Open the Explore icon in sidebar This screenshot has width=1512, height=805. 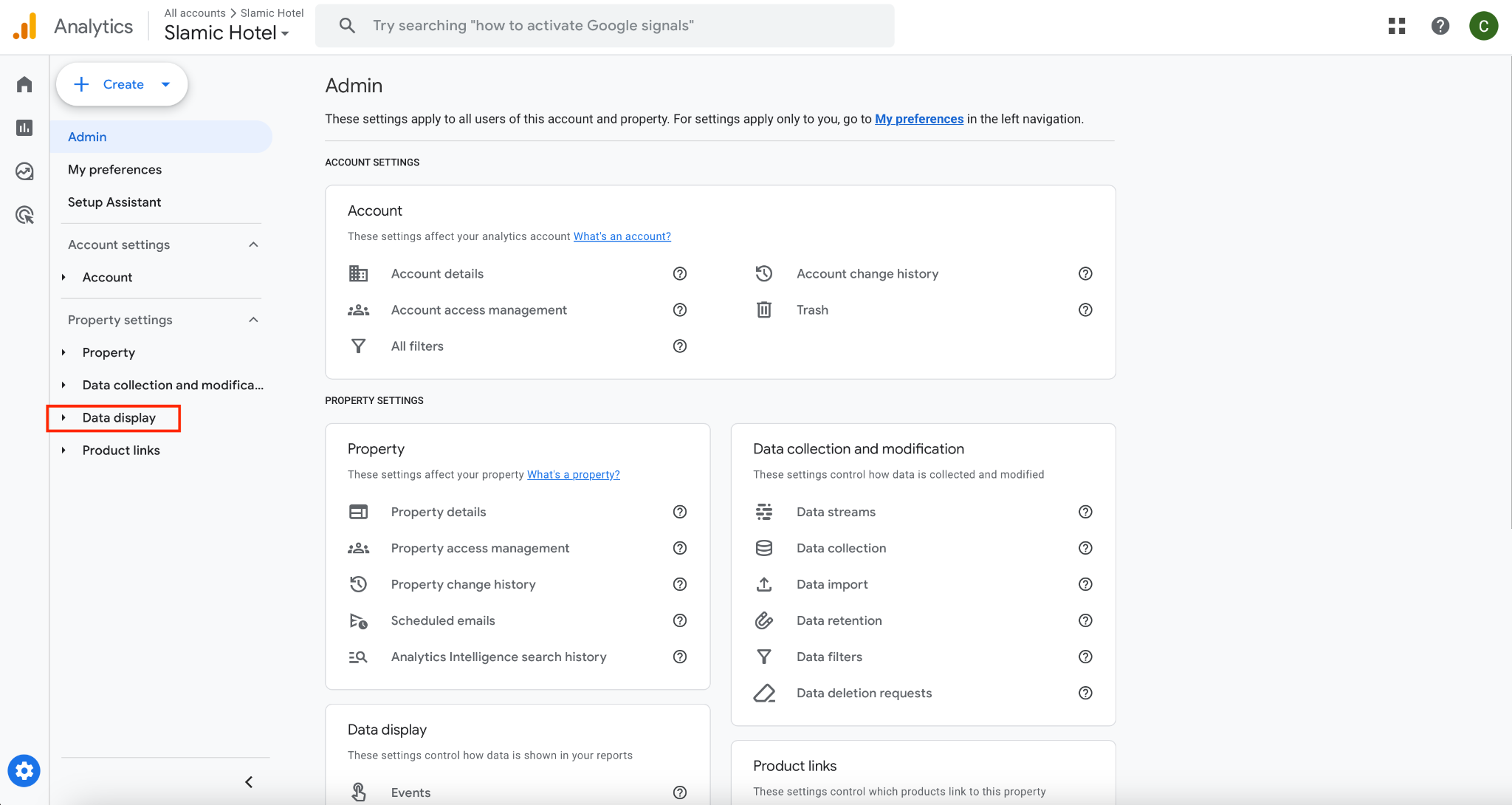point(24,171)
